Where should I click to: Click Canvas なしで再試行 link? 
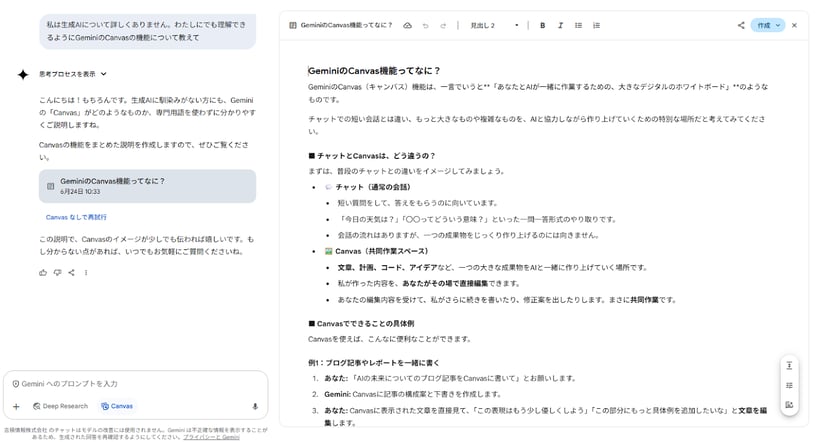76,217
